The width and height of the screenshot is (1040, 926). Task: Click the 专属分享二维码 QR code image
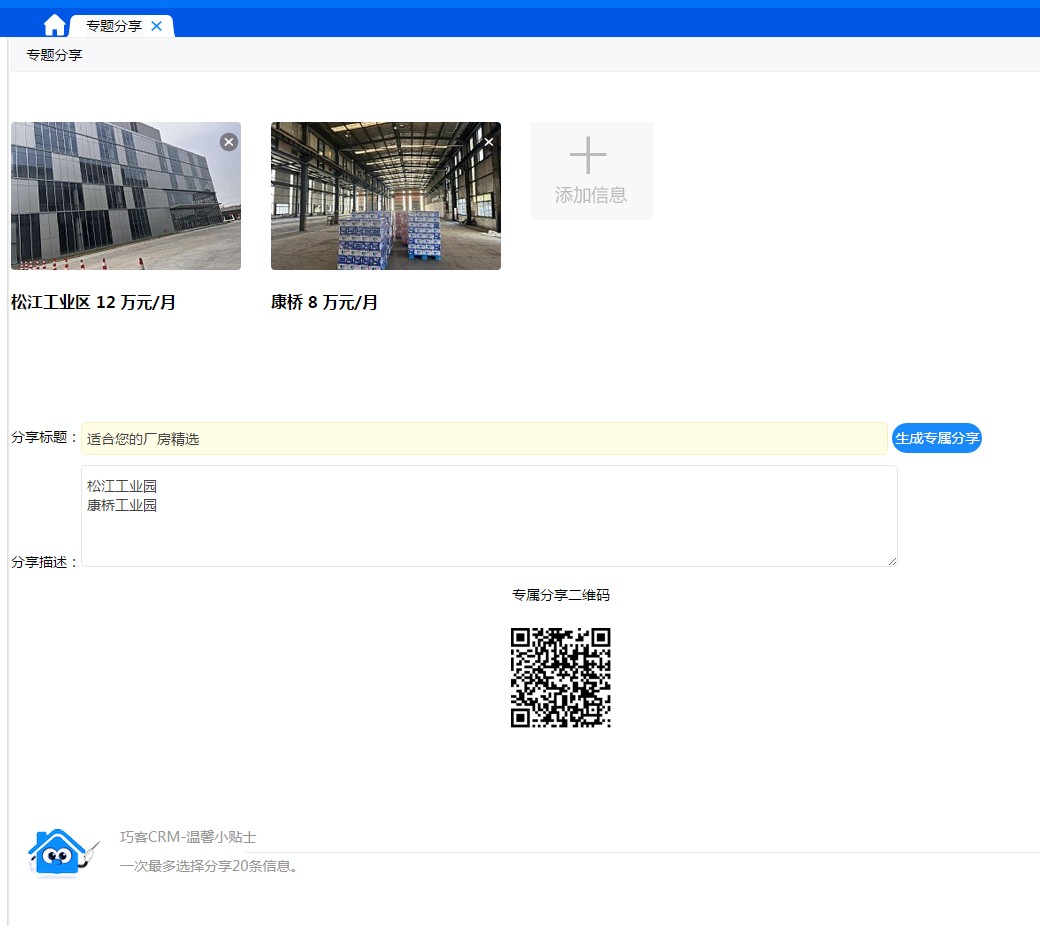click(x=560, y=677)
